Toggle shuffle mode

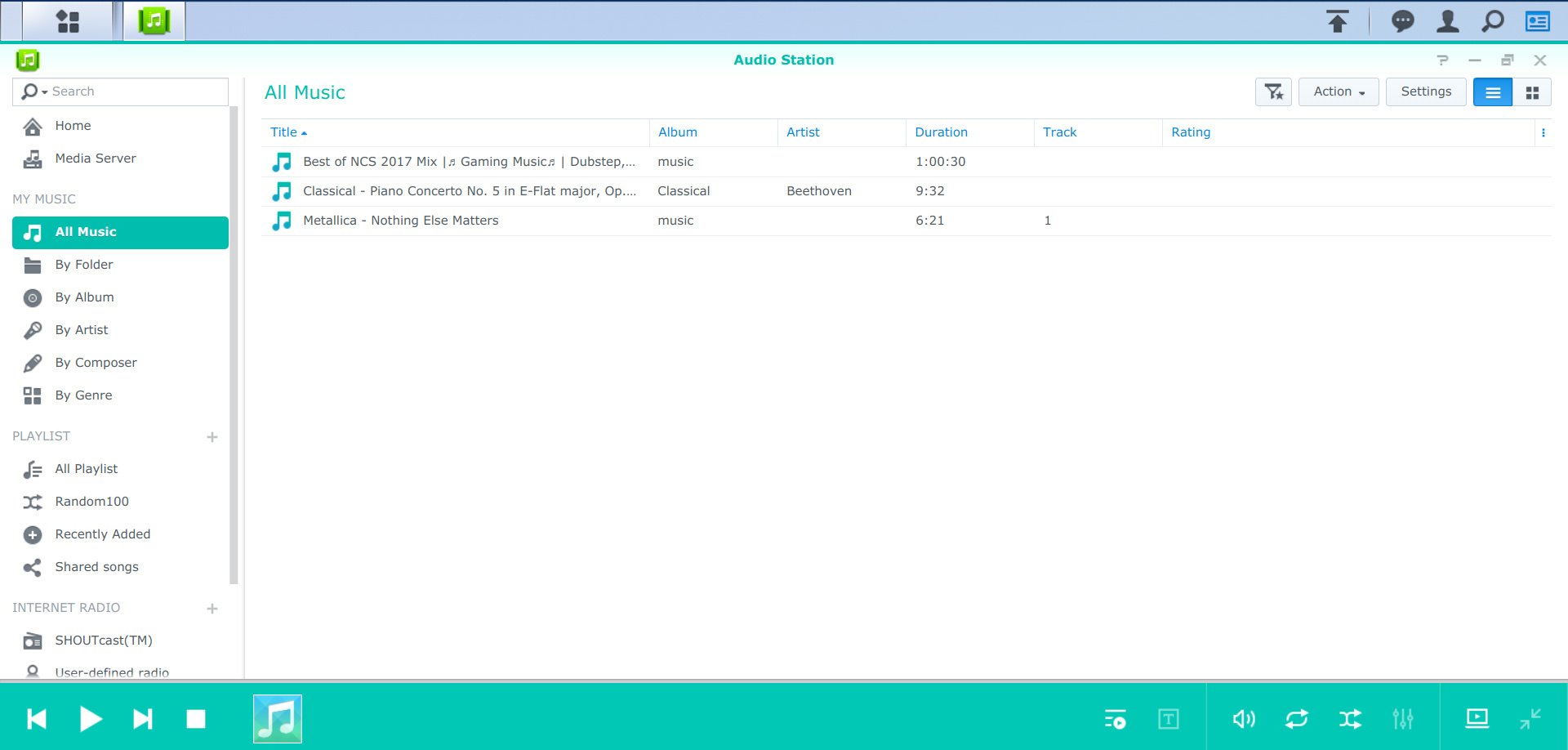(x=1350, y=719)
